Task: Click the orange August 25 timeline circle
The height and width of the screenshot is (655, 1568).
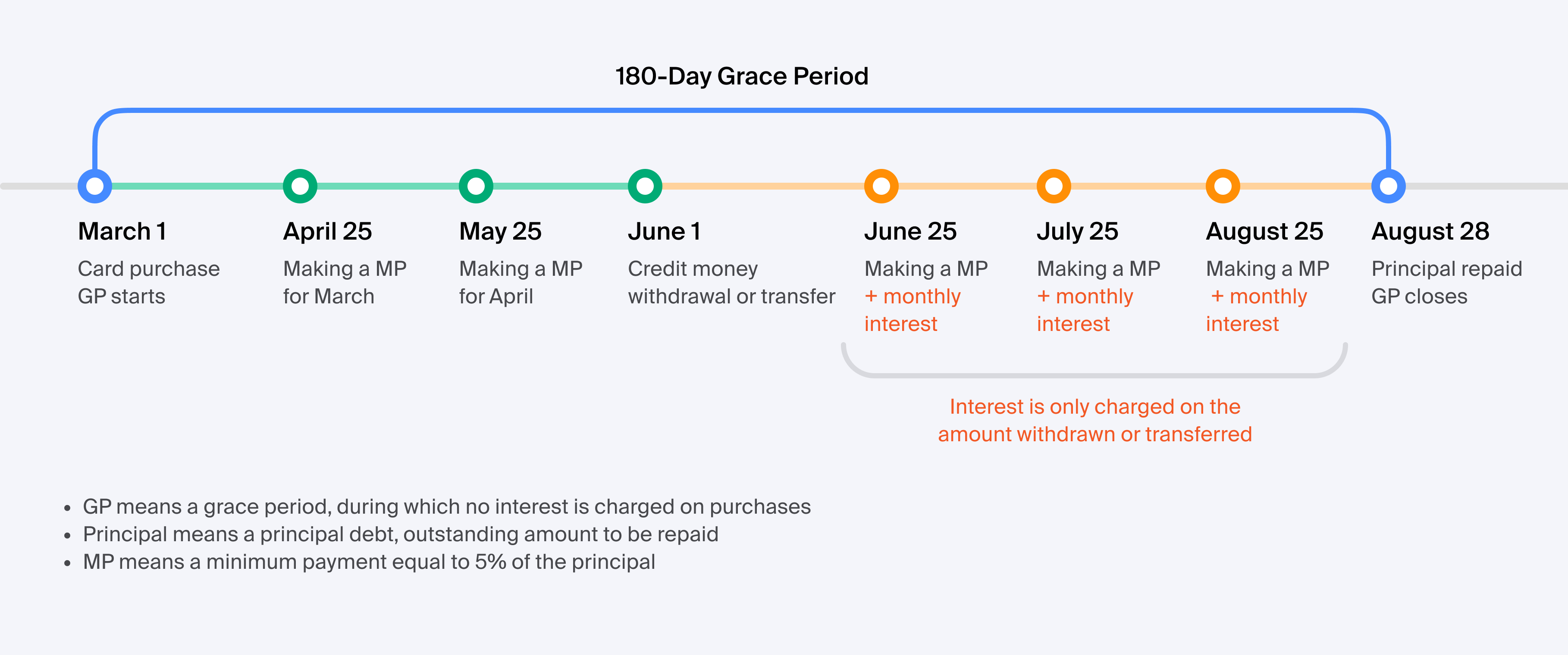Action: coord(1223,186)
